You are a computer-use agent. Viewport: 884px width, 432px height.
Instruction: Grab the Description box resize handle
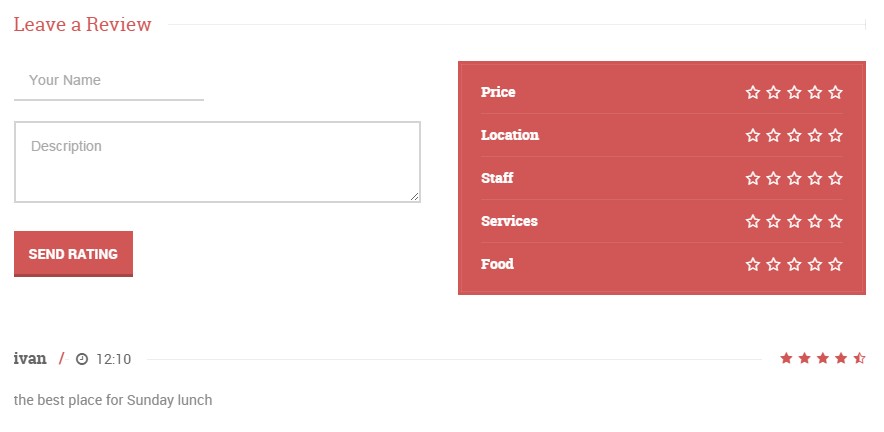tap(414, 196)
